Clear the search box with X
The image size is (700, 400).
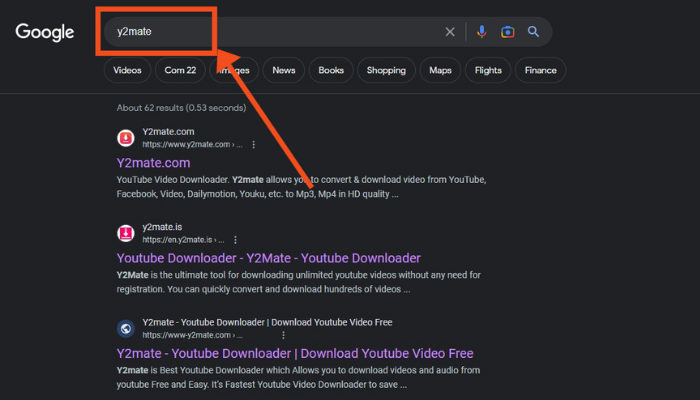[x=450, y=32]
